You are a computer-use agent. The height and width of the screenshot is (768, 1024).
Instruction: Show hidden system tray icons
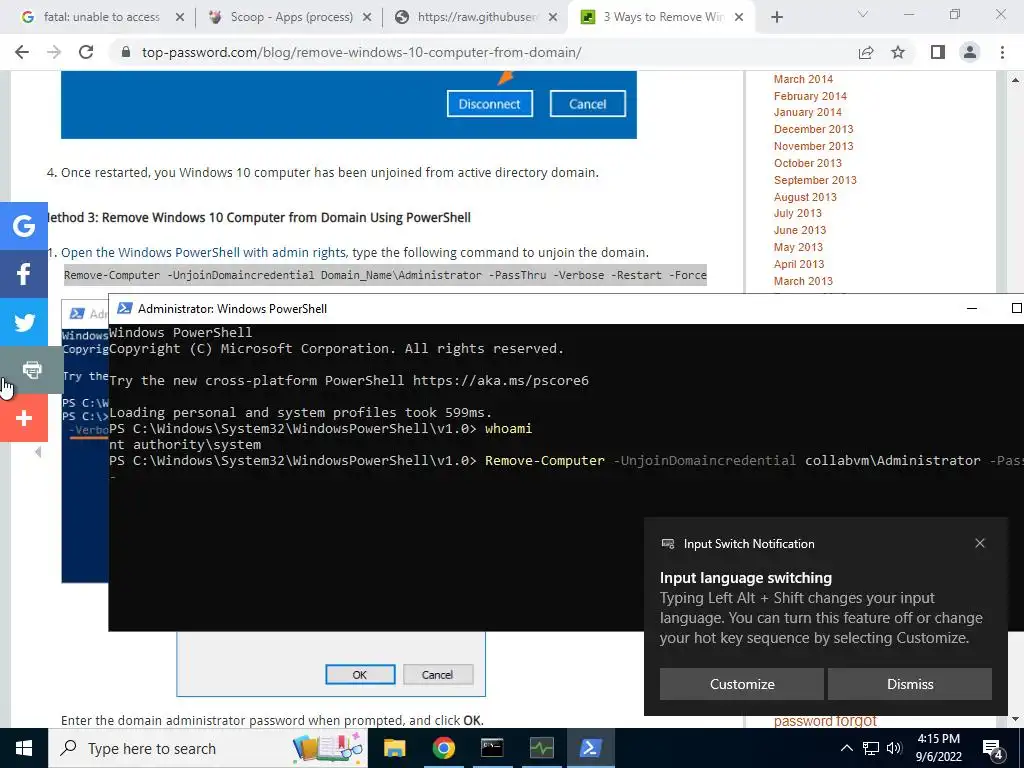[x=846, y=748]
